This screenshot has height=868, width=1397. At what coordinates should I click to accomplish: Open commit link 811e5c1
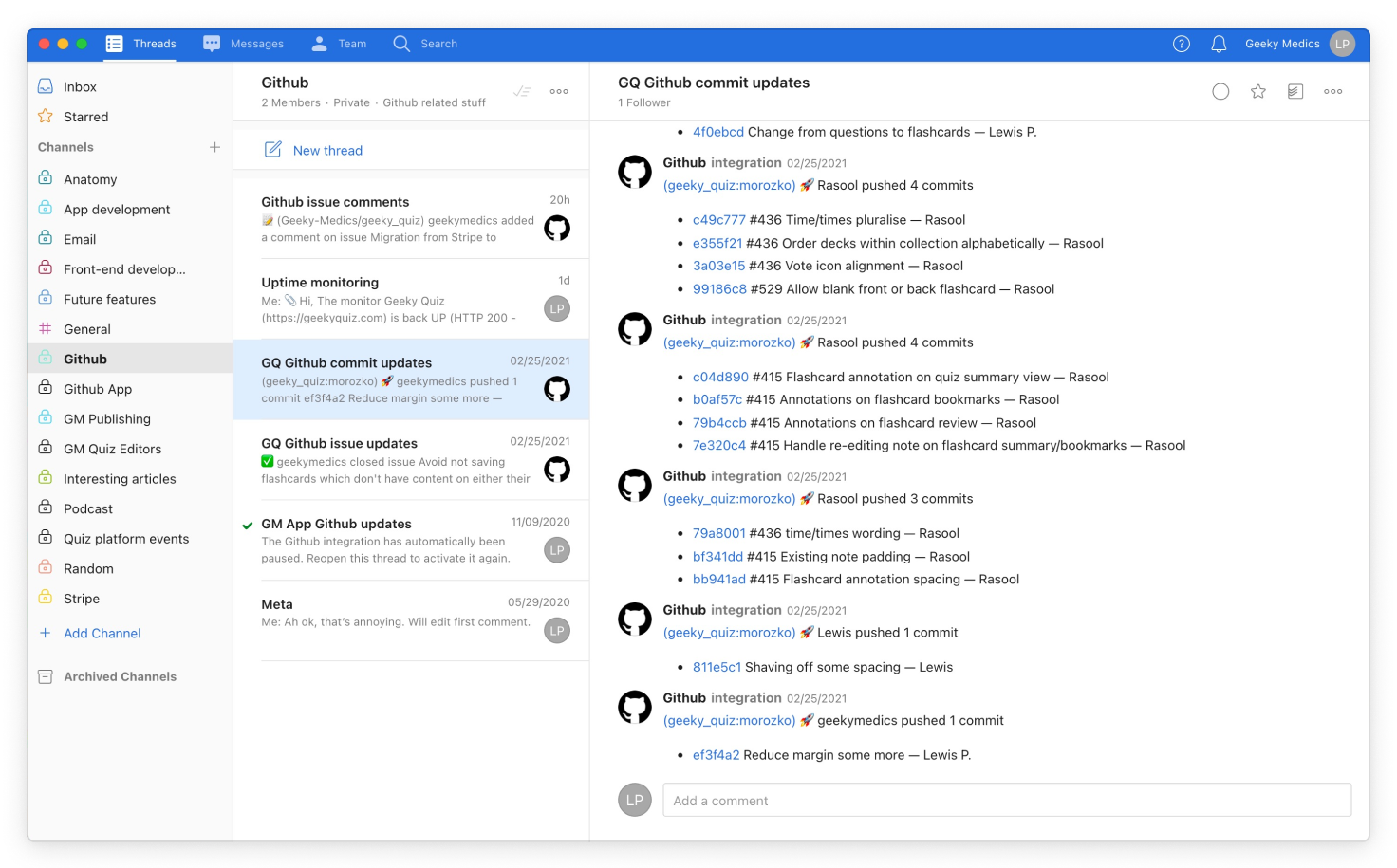717,667
